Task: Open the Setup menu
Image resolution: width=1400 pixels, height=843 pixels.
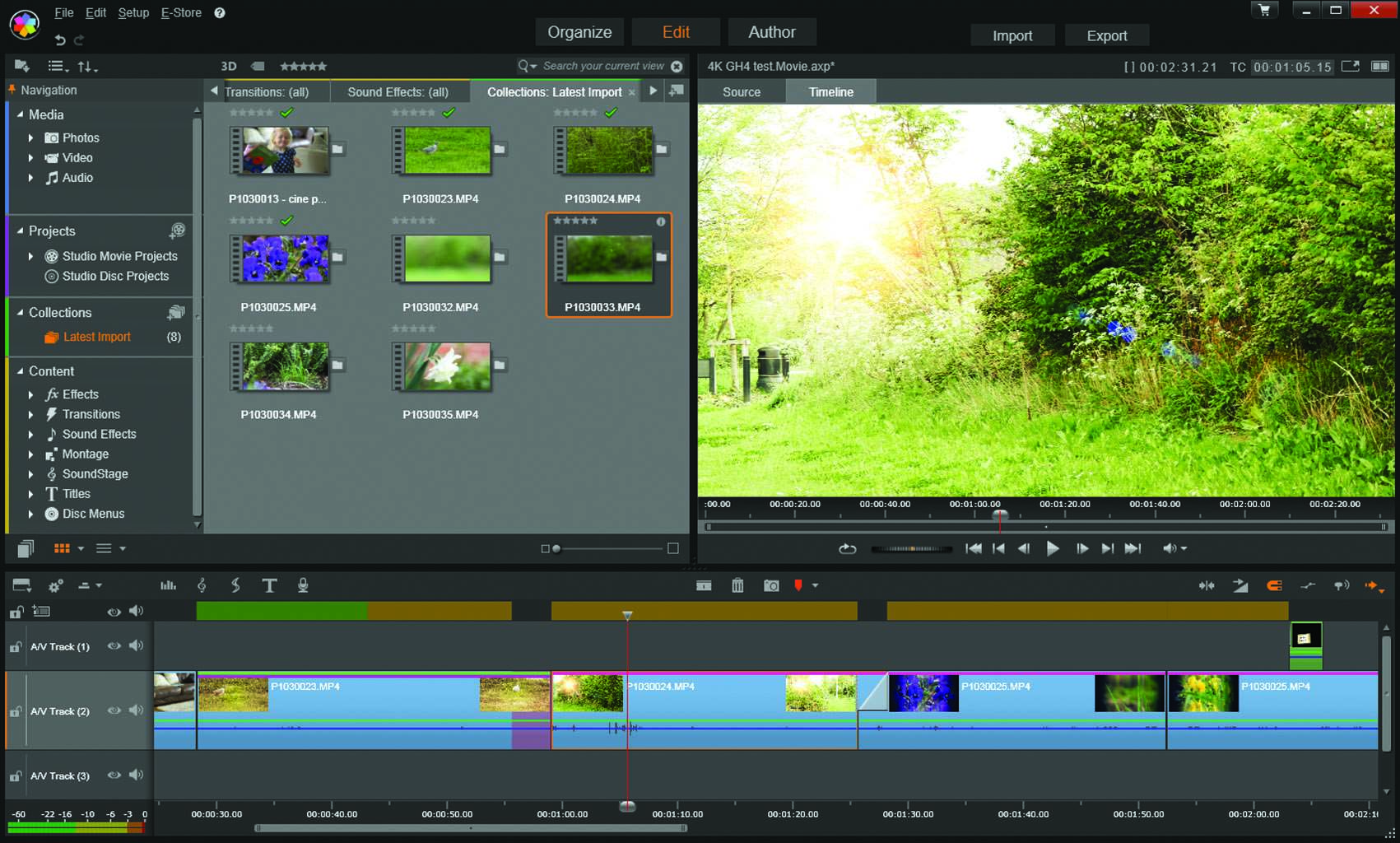Action: [133, 12]
